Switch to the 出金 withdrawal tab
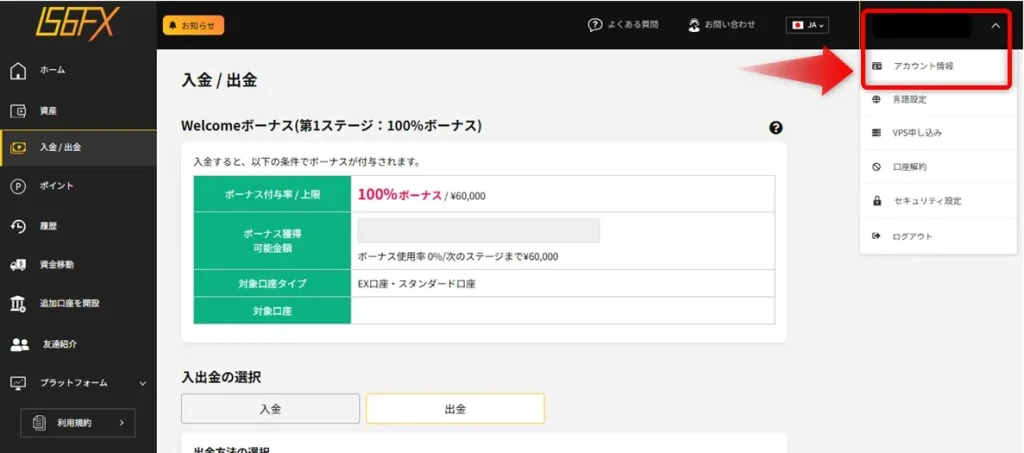 point(455,409)
